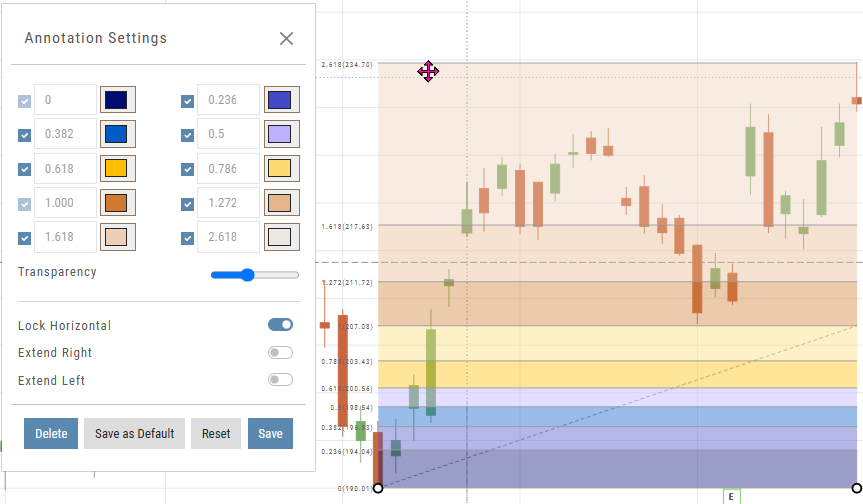Click Save as Default button
The height and width of the screenshot is (504, 863).
[134, 434]
